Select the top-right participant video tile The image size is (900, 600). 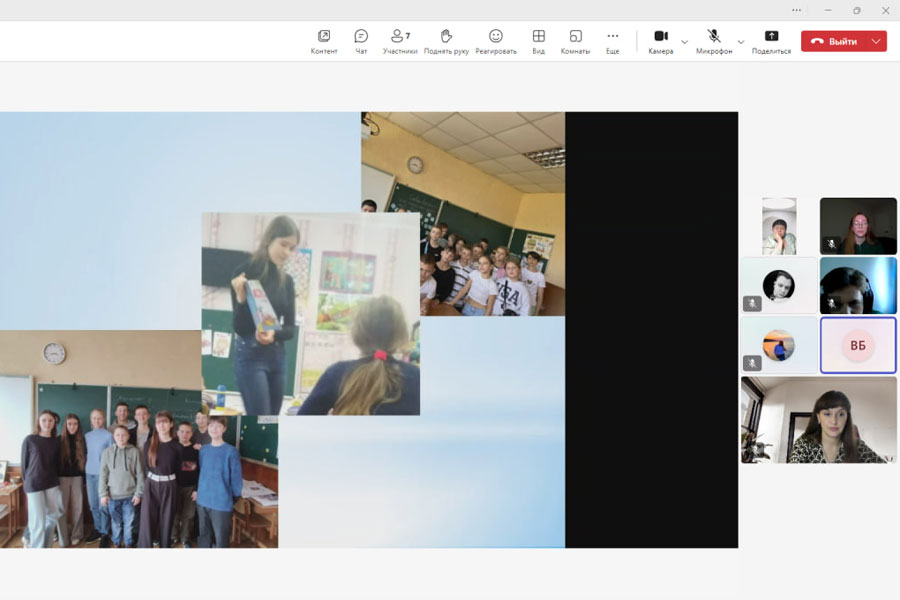coord(858,226)
